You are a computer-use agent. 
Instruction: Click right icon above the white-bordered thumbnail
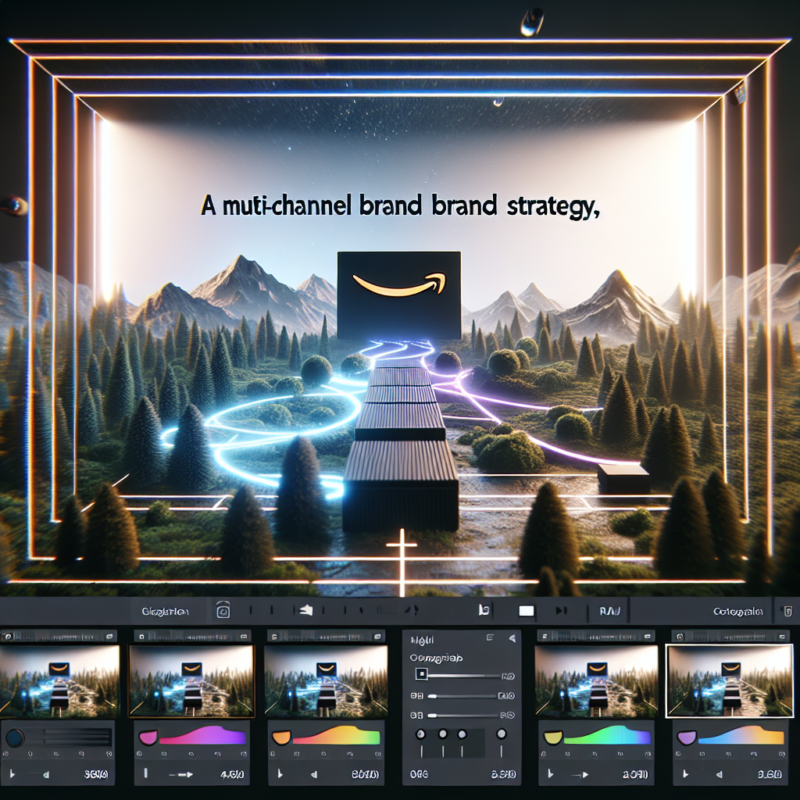point(782,637)
